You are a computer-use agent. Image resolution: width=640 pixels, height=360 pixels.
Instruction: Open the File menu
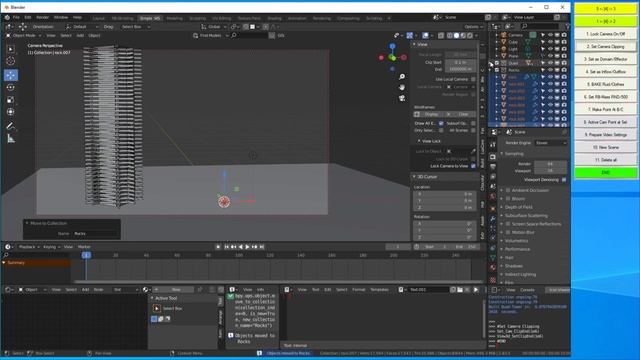[x=16, y=18]
